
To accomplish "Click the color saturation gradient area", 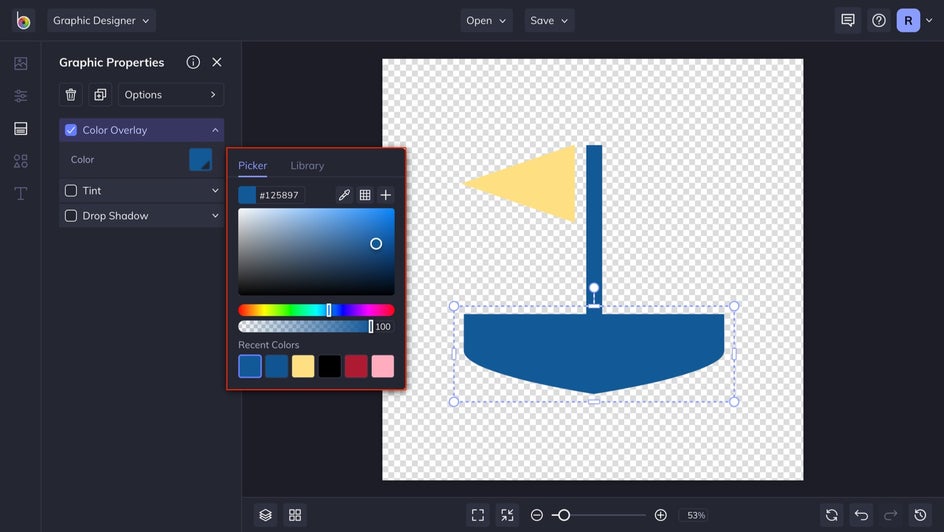I will pos(316,252).
